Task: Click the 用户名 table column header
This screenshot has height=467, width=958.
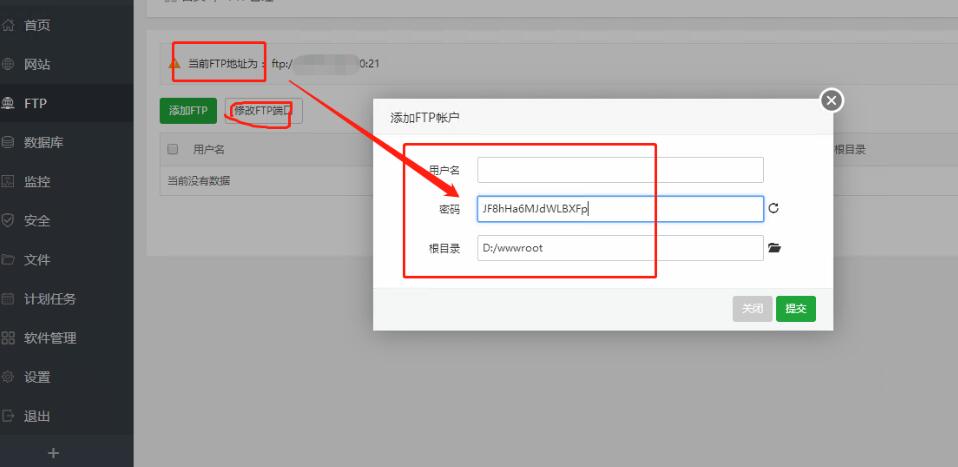Action: click(x=209, y=149)
